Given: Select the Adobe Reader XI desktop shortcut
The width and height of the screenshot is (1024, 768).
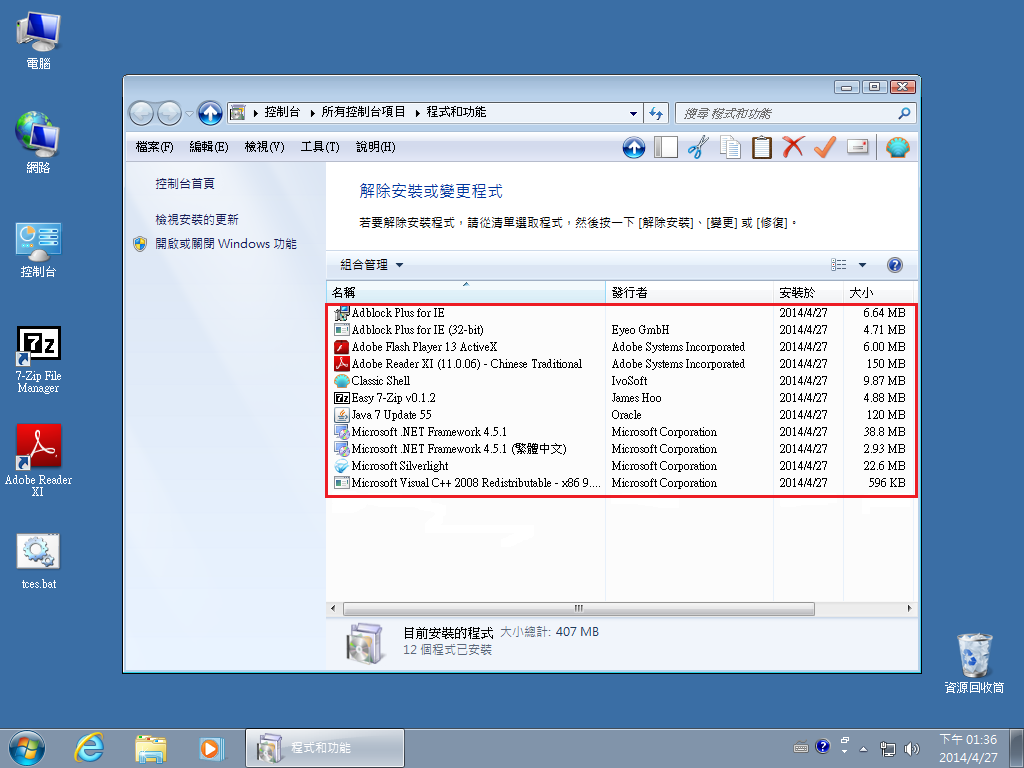Looking at the screenshot, I should tap(39, 460).
